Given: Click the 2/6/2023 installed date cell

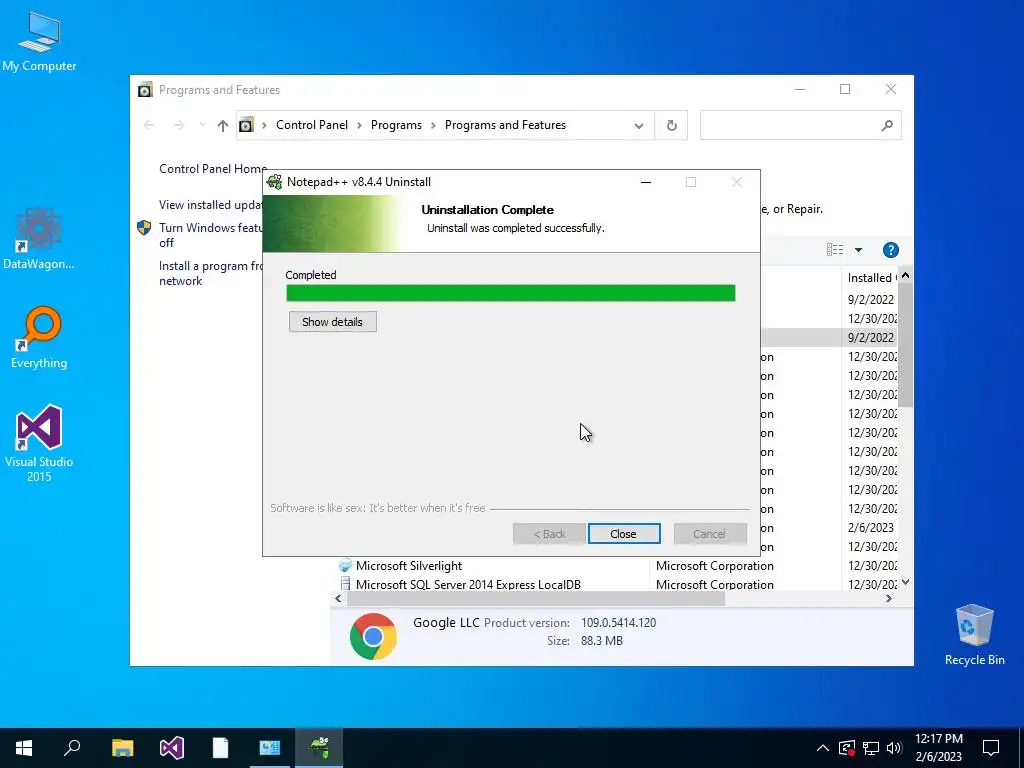Looking at the screenshot, I should (x=871, y=527).
